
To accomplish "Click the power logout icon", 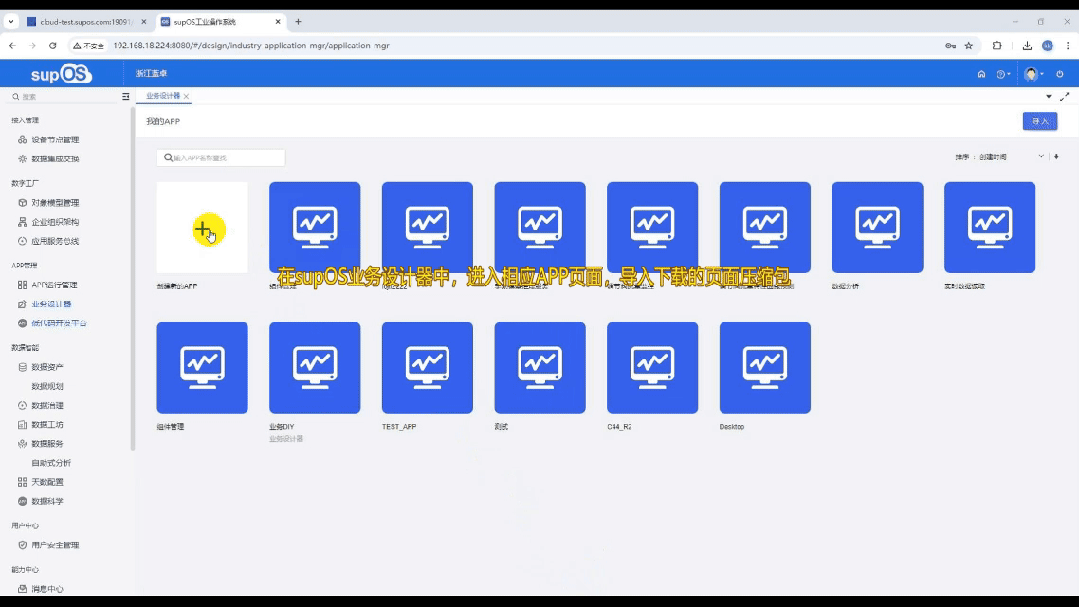I will click(1060, 74).
